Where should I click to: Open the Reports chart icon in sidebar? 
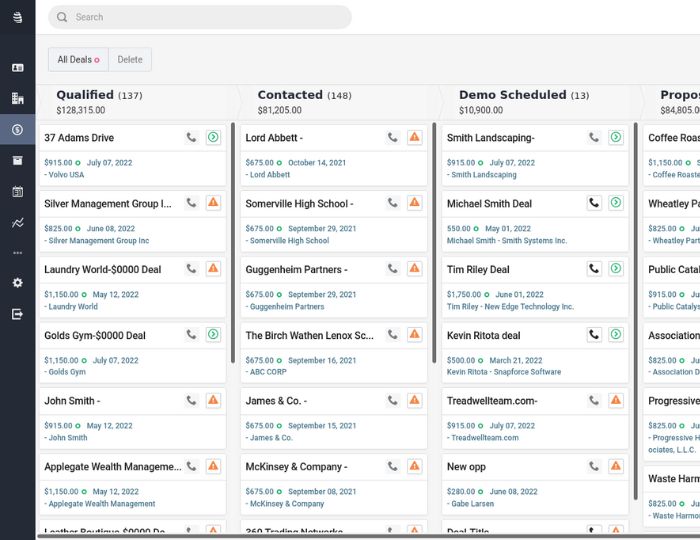(17, 222)
